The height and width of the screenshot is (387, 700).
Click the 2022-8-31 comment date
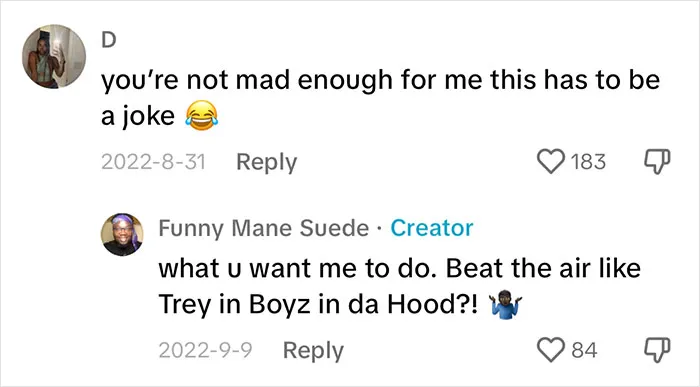pyautogui.click(x=154, y=162)
